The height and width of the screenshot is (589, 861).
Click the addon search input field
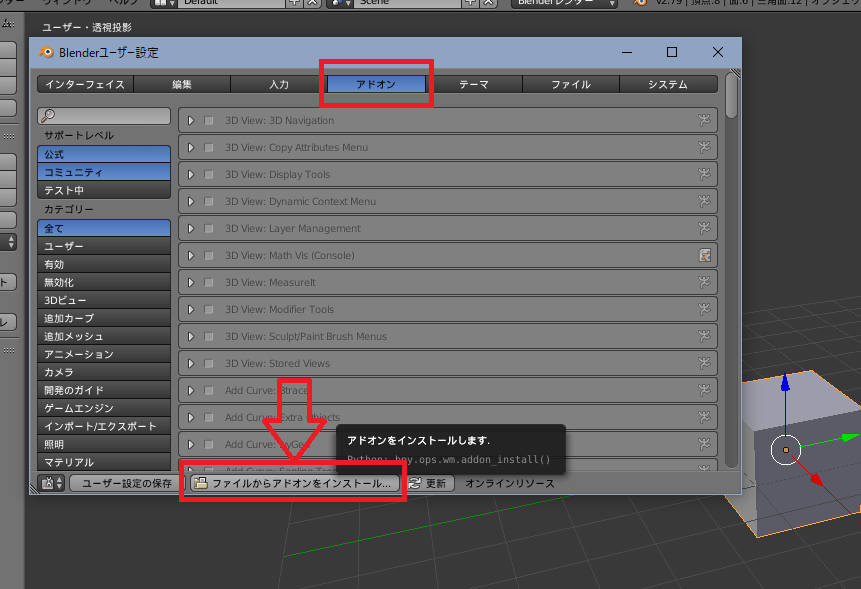click(104, 115)
